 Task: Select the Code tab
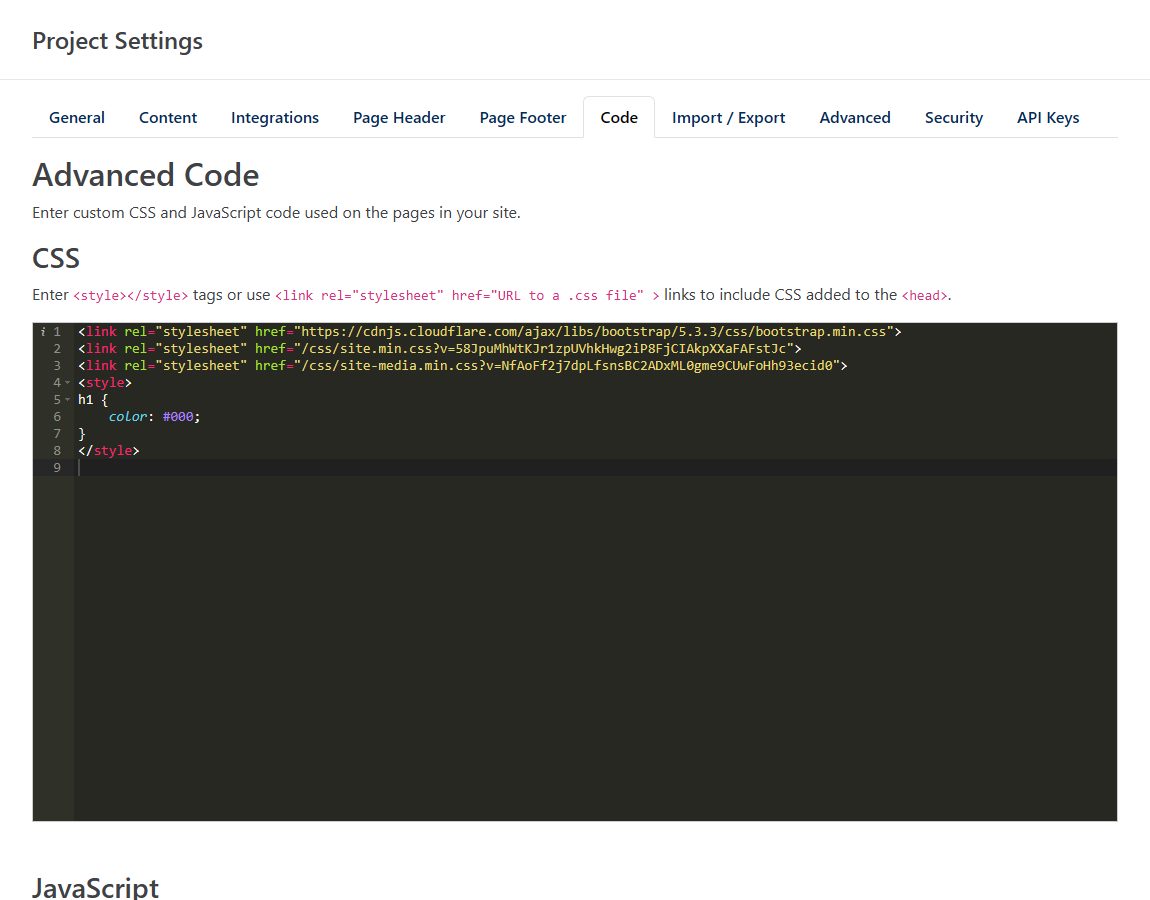pos(619,117)
